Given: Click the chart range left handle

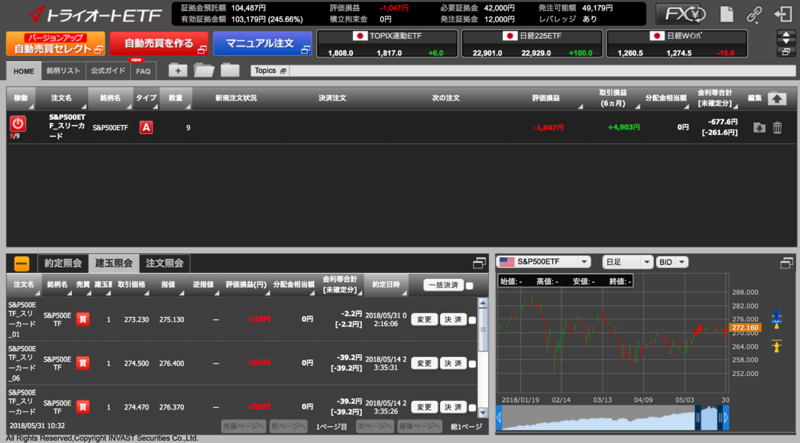Looking at the screenshot, I should point(697,417).
